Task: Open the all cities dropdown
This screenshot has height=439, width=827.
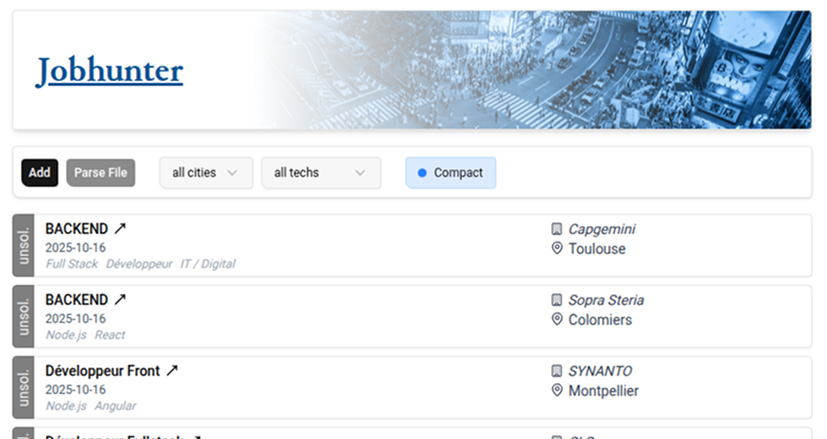Action: [206, 173]
